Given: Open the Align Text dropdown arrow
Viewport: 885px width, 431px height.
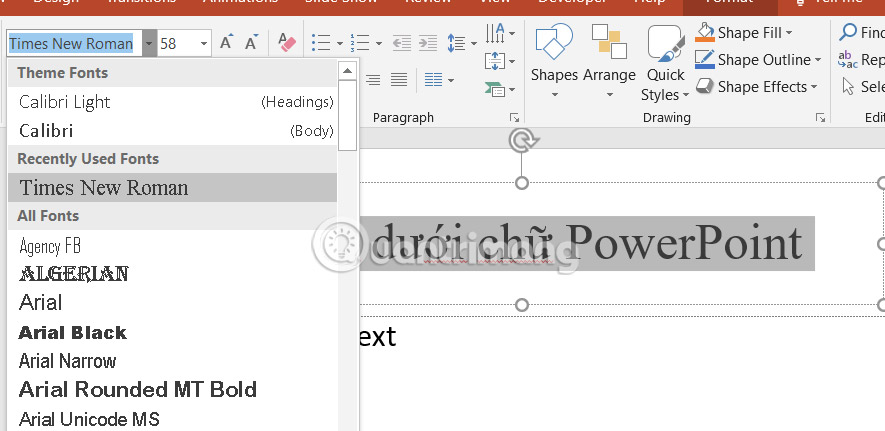Looking at the screenshot, I should point(512,61).
